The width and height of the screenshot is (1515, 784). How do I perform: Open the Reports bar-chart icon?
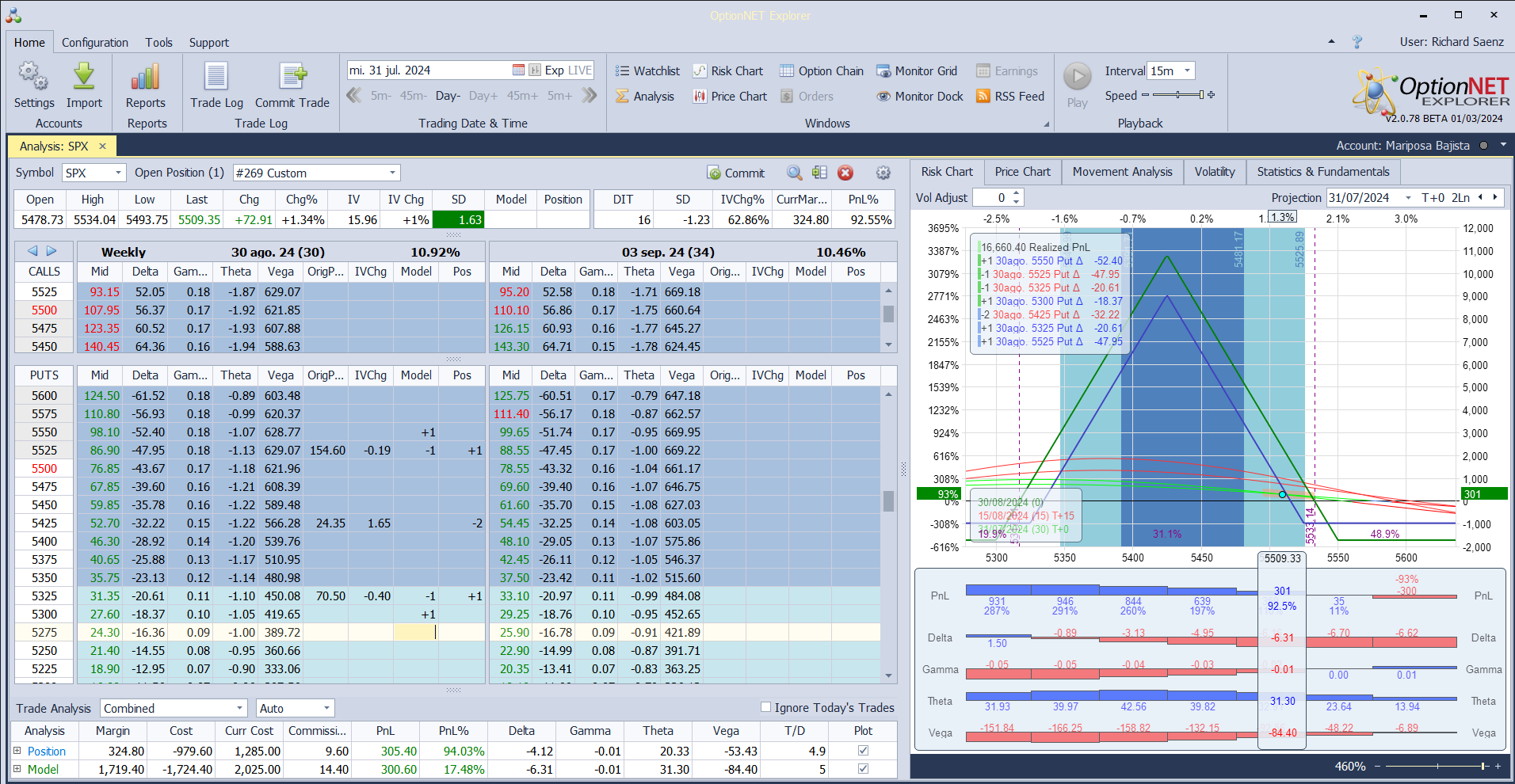[146, 86]
